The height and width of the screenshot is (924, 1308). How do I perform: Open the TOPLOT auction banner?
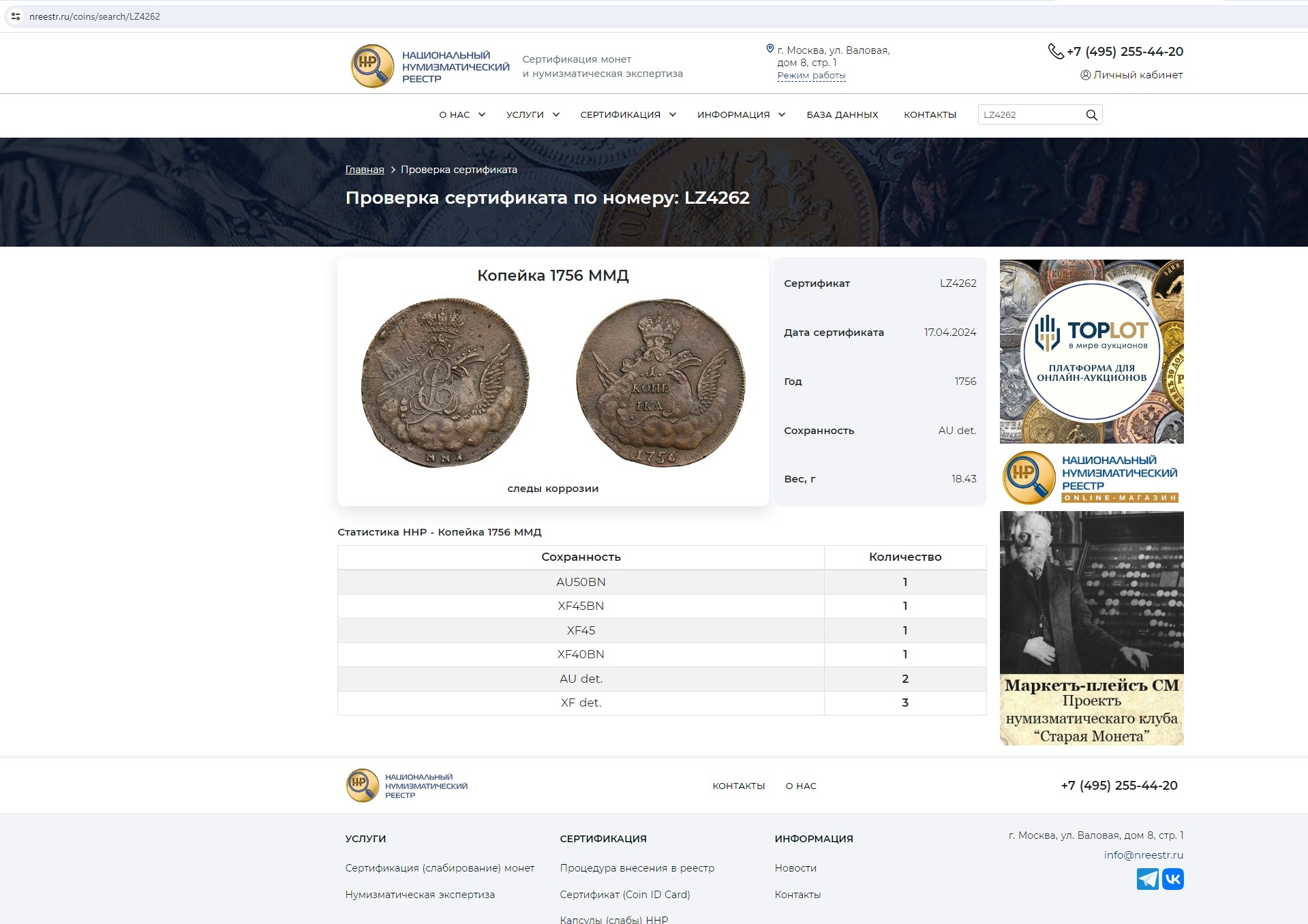tap(1091, 352)
